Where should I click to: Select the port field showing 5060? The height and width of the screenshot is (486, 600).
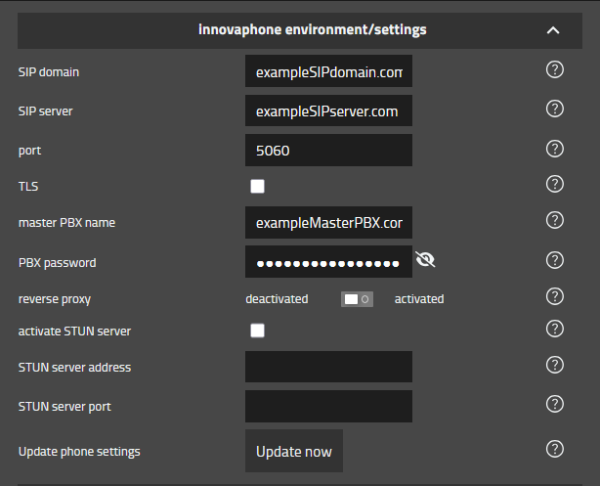point(329,150)
